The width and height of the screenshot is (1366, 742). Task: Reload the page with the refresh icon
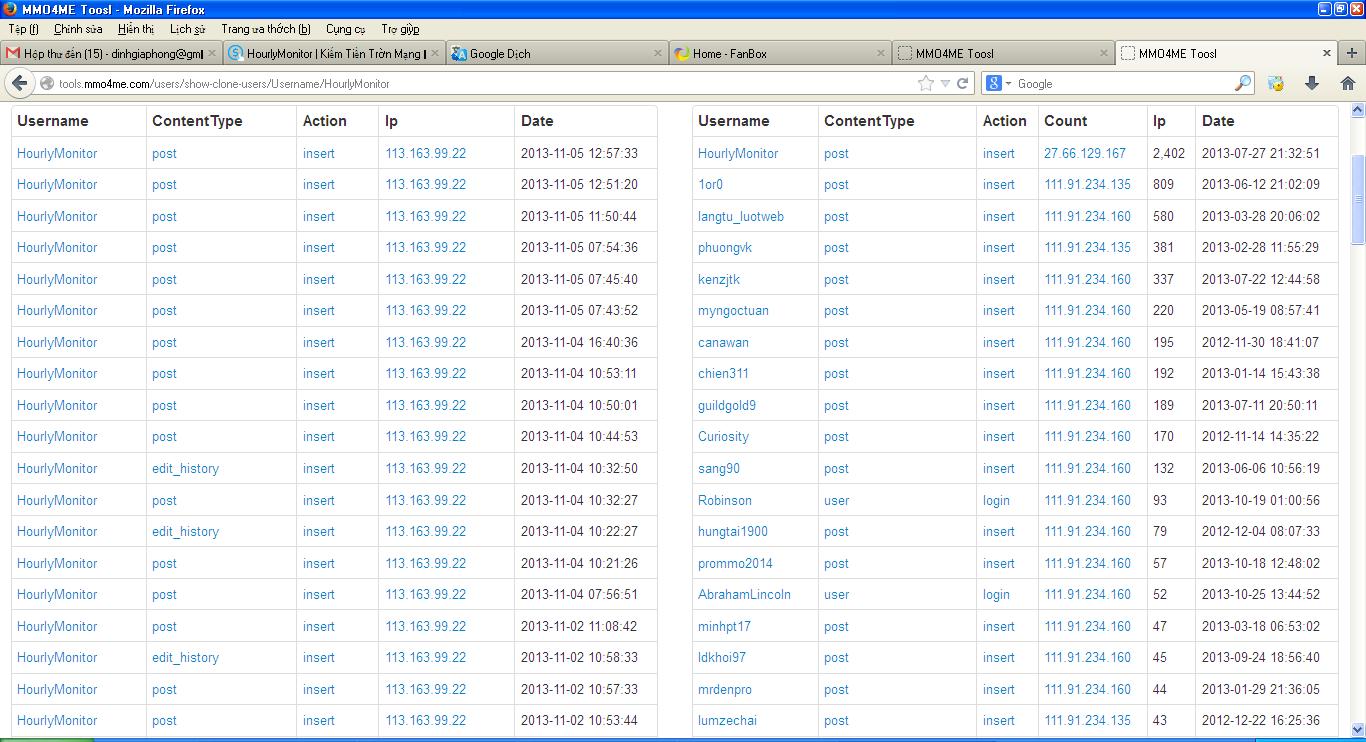963,83
